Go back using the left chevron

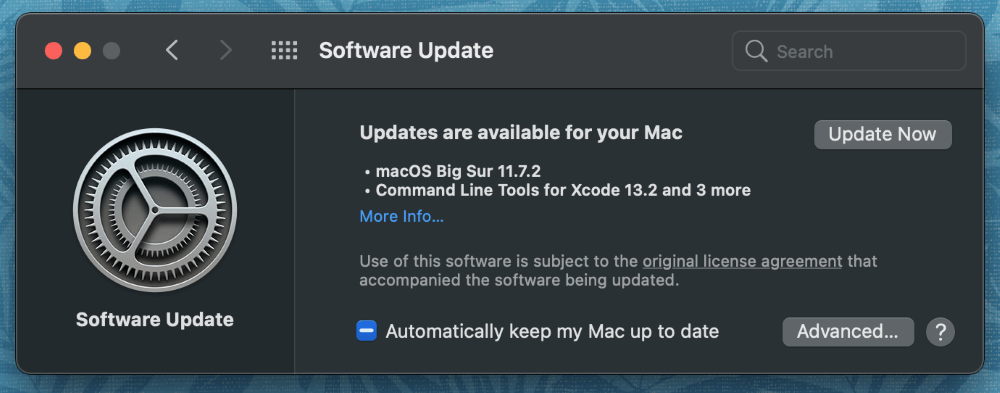(x=172, y=50)
